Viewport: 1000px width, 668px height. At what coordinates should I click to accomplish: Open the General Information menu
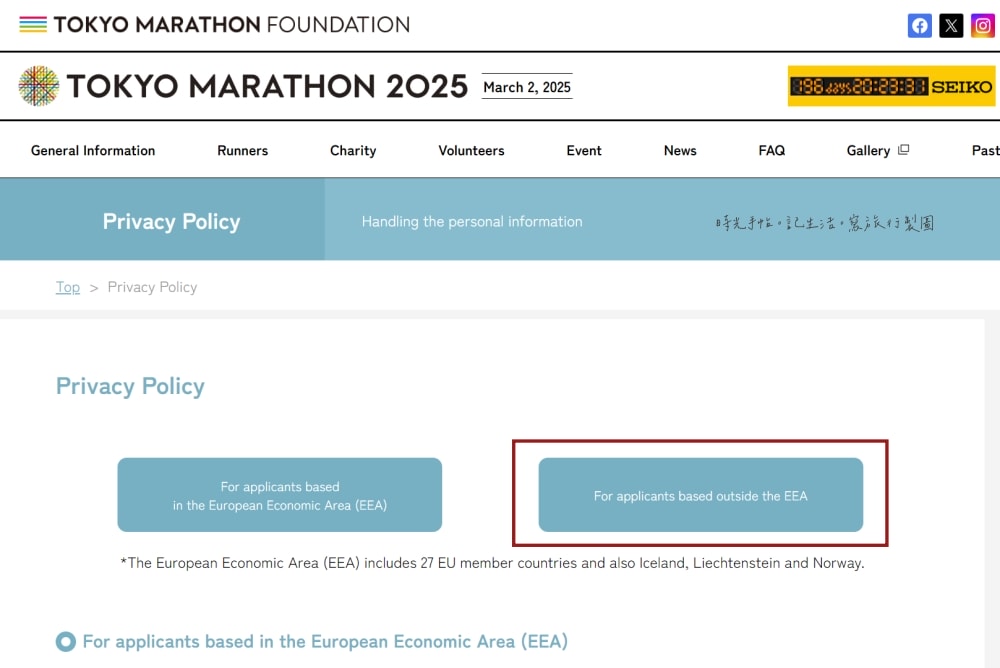pos(93,151)
